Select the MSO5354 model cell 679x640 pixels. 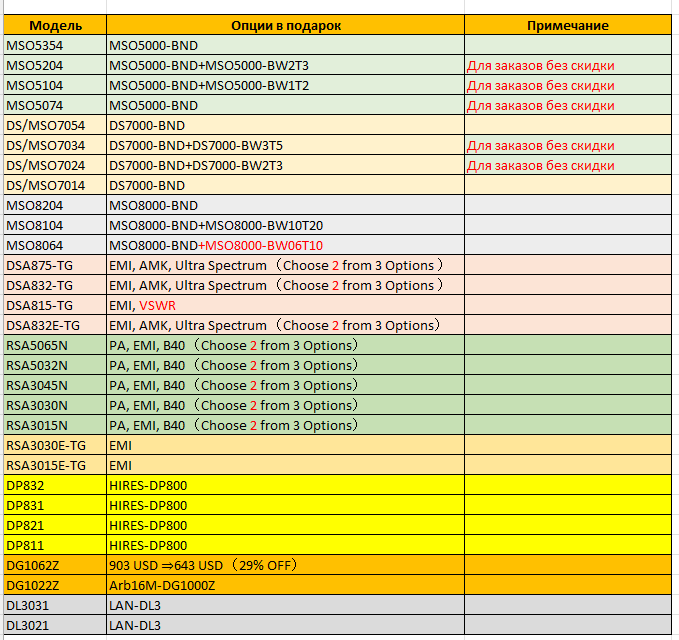pyautogui.click(x=55, y=45)
